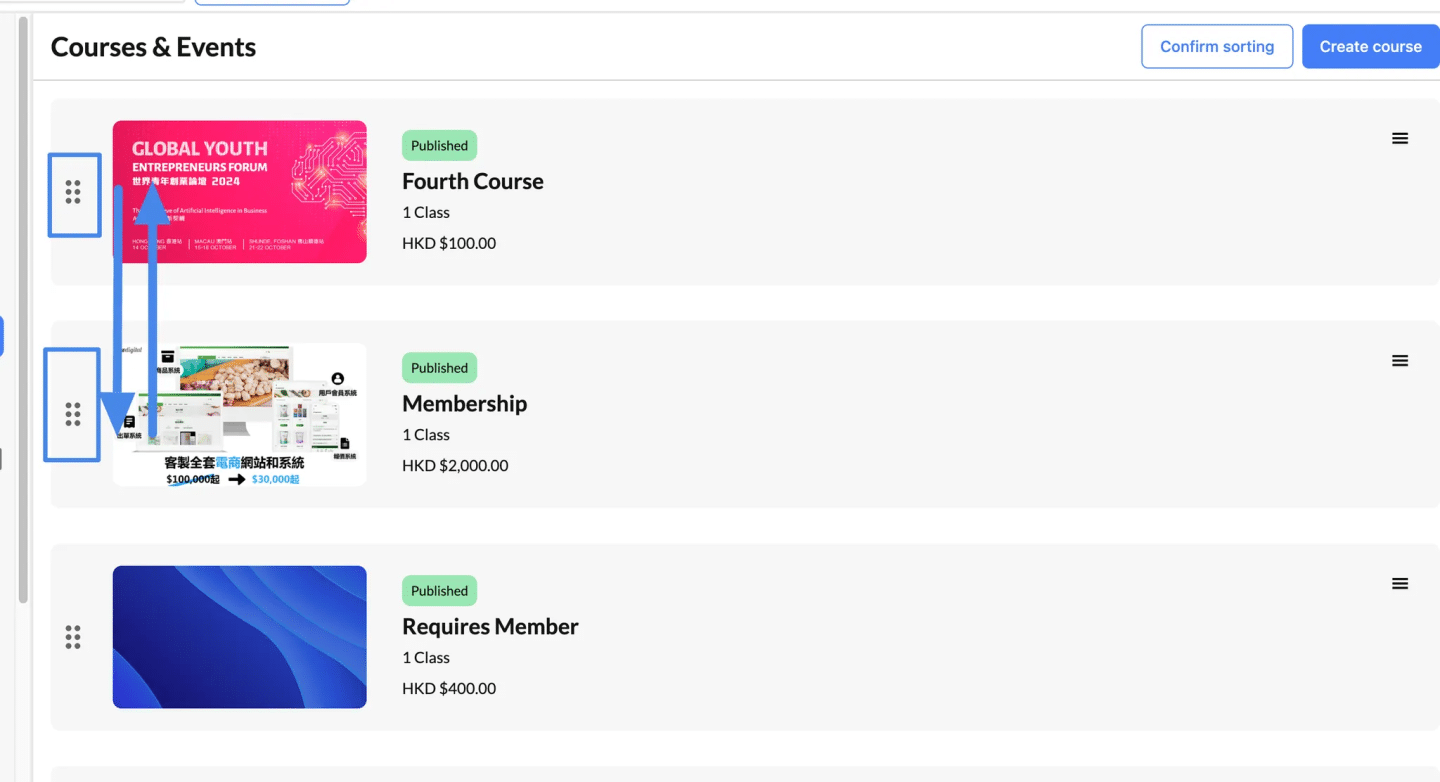Select the Membership course title
Screen dimensions: 1440x782
(465, 403)
